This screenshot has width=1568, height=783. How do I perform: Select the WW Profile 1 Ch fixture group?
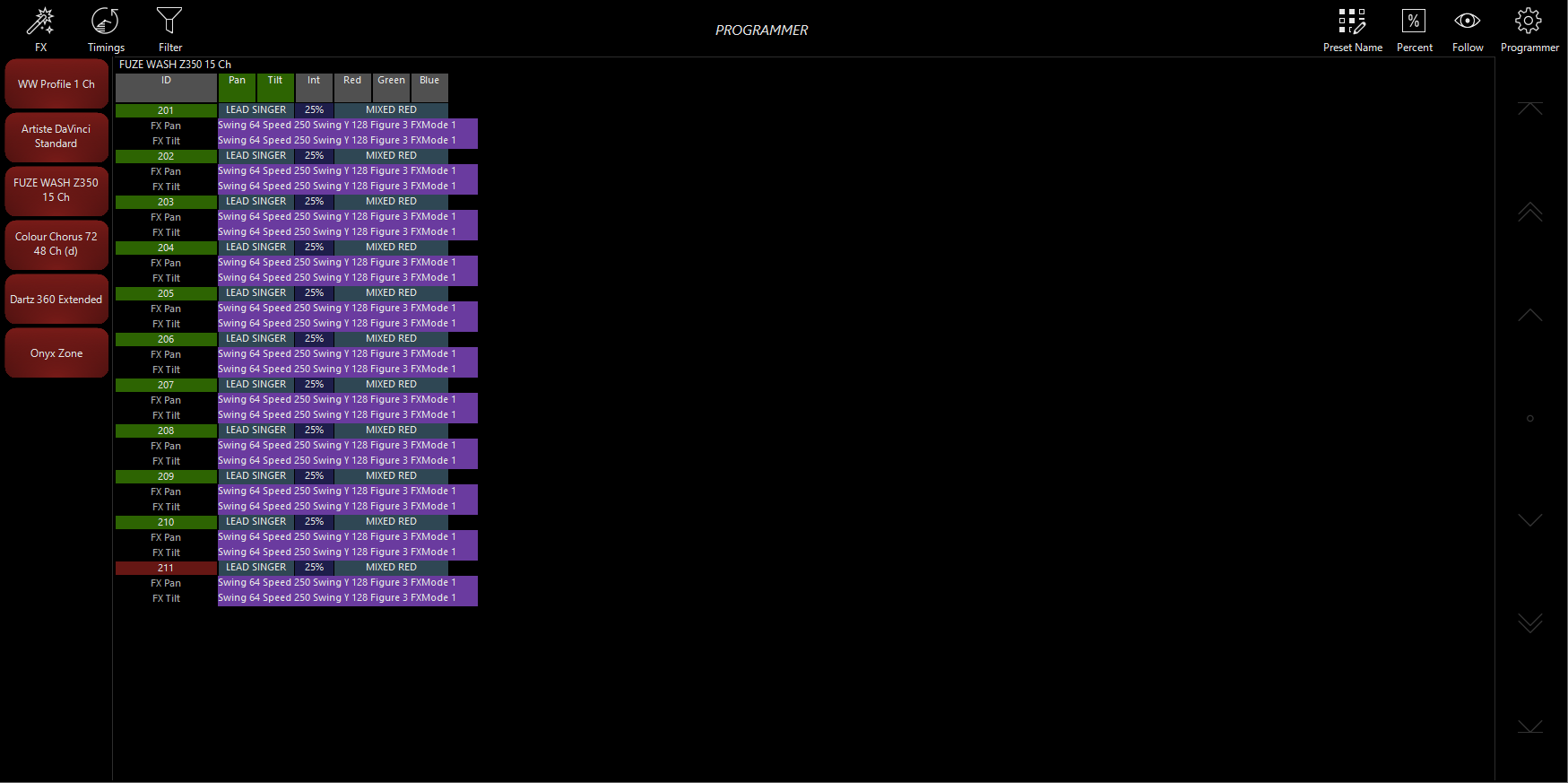pyautogui.click(x=56, y=84)
